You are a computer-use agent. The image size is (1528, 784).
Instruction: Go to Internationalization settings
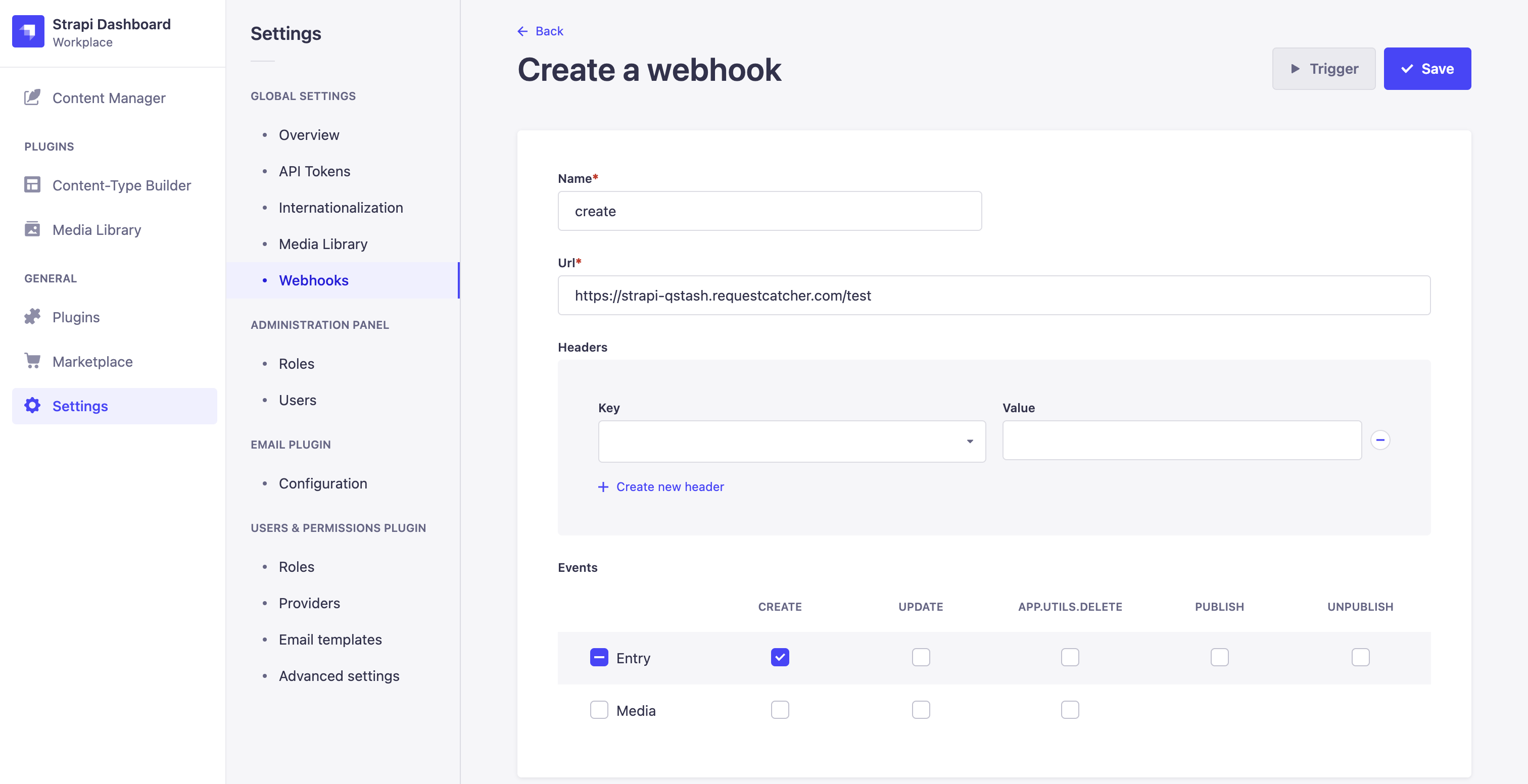click(x=341, y=208)
